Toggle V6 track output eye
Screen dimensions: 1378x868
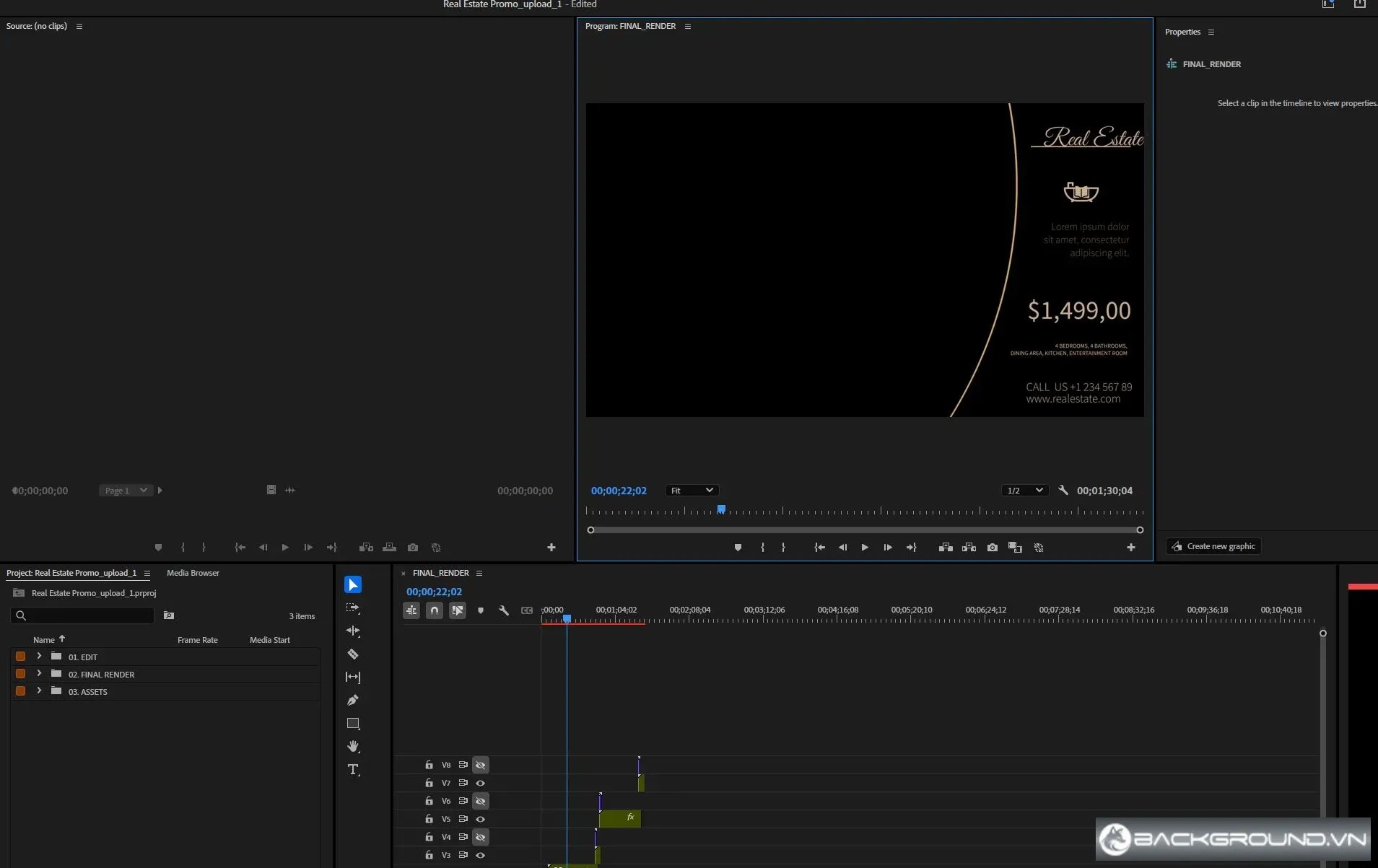pos(481,801)
